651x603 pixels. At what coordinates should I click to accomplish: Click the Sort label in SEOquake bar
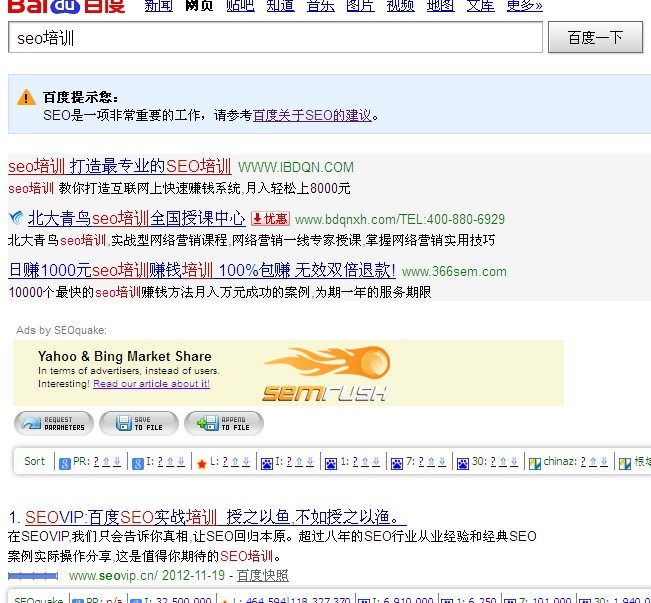click(x=35, y=462)
